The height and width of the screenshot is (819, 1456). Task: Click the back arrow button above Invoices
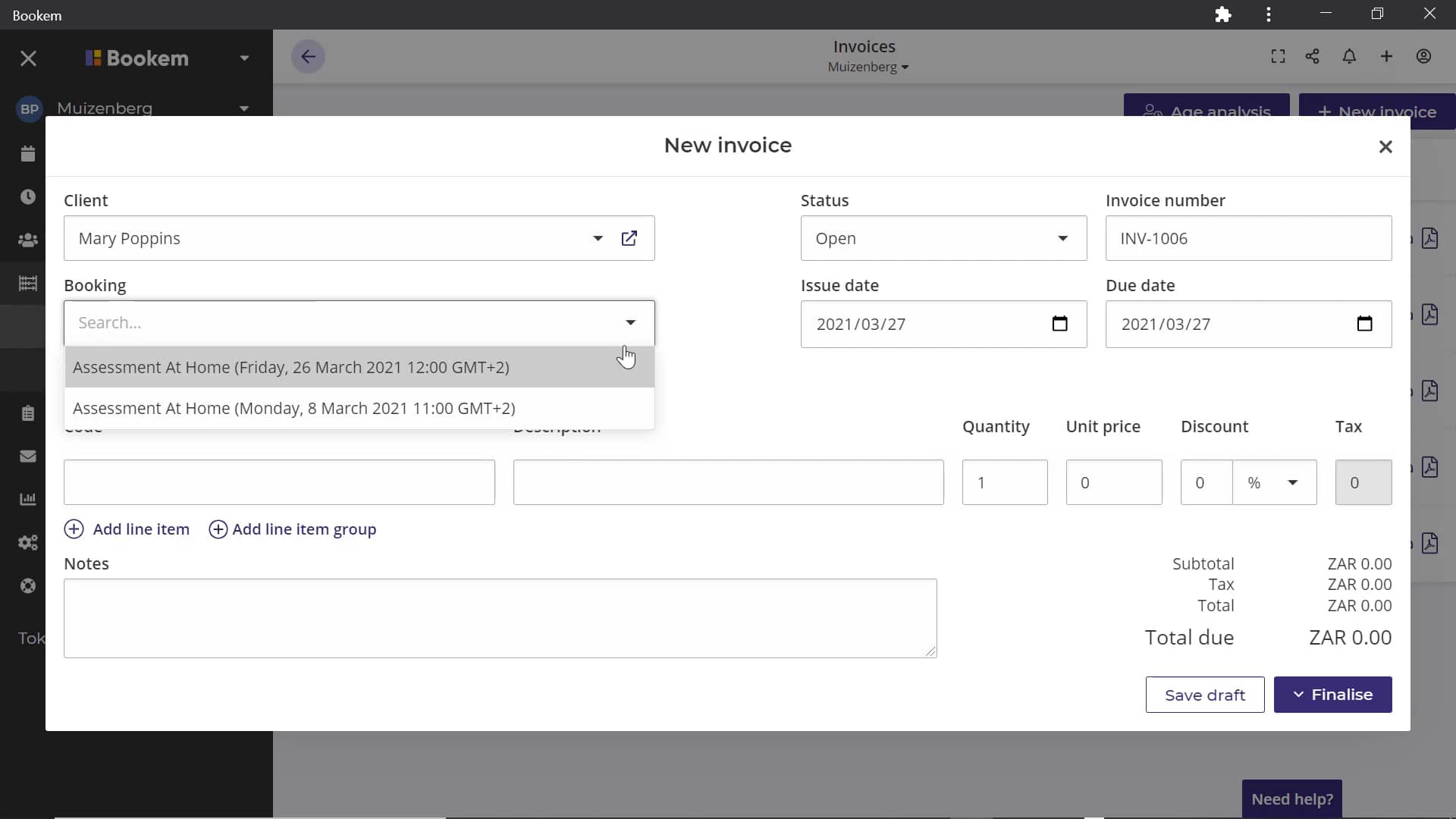coord(308,56)
